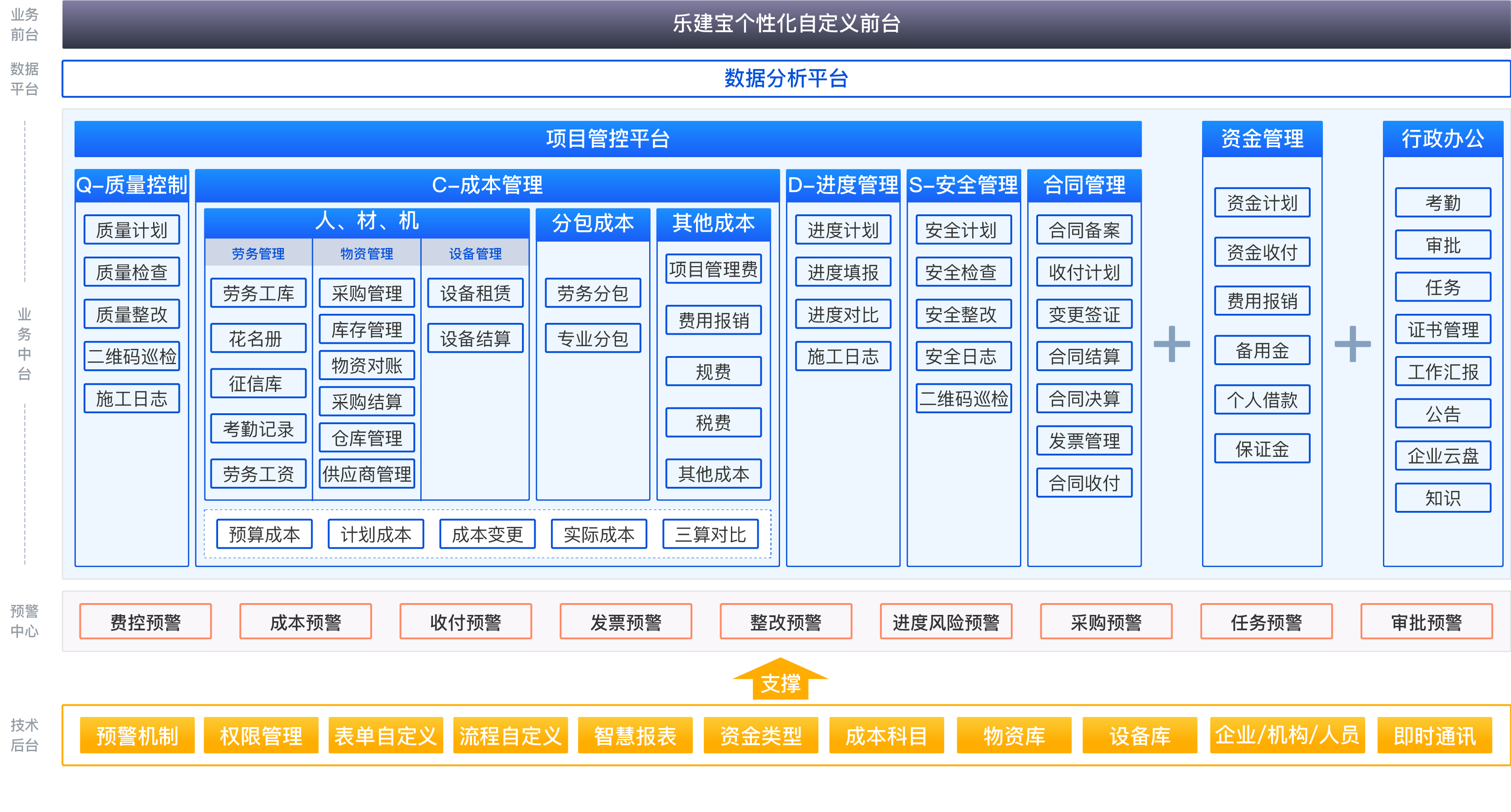1511x812 pixels.
Task: Click the 成本变更 box
Action: (487, 534)
